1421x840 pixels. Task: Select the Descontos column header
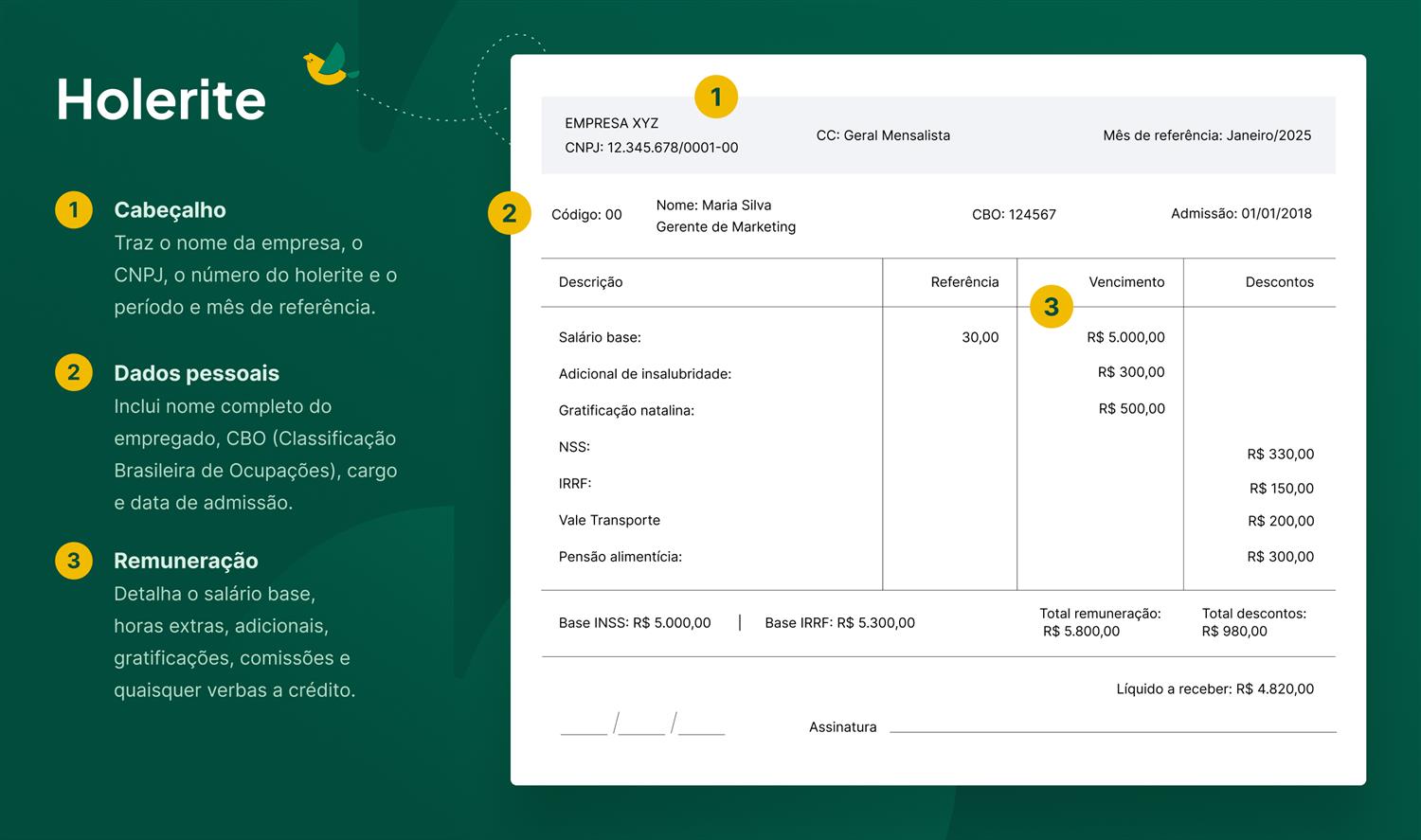pyautogui.click(x=1279, y=282)
